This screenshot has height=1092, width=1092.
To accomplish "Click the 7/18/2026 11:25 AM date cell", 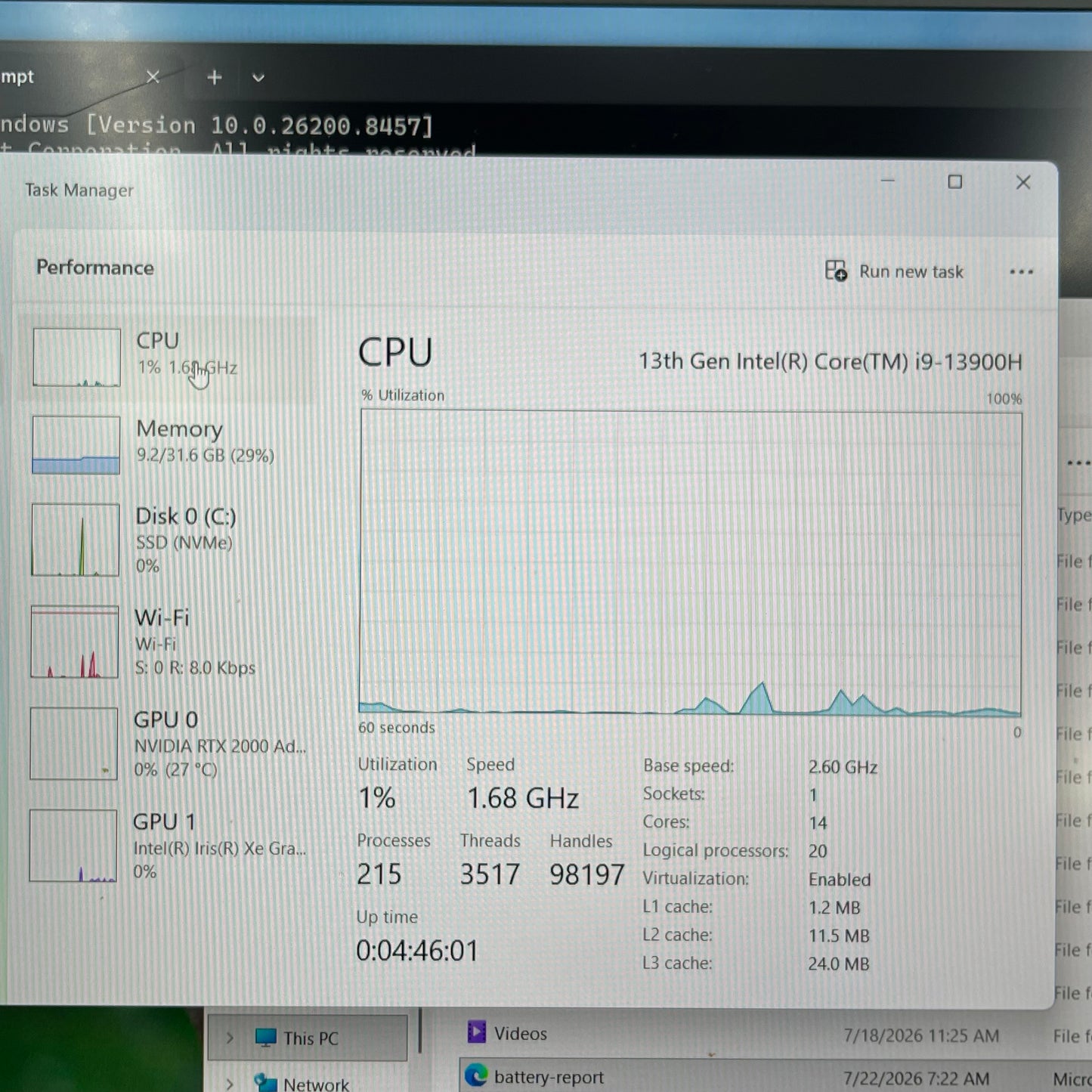I will (x=921, y=1035).
